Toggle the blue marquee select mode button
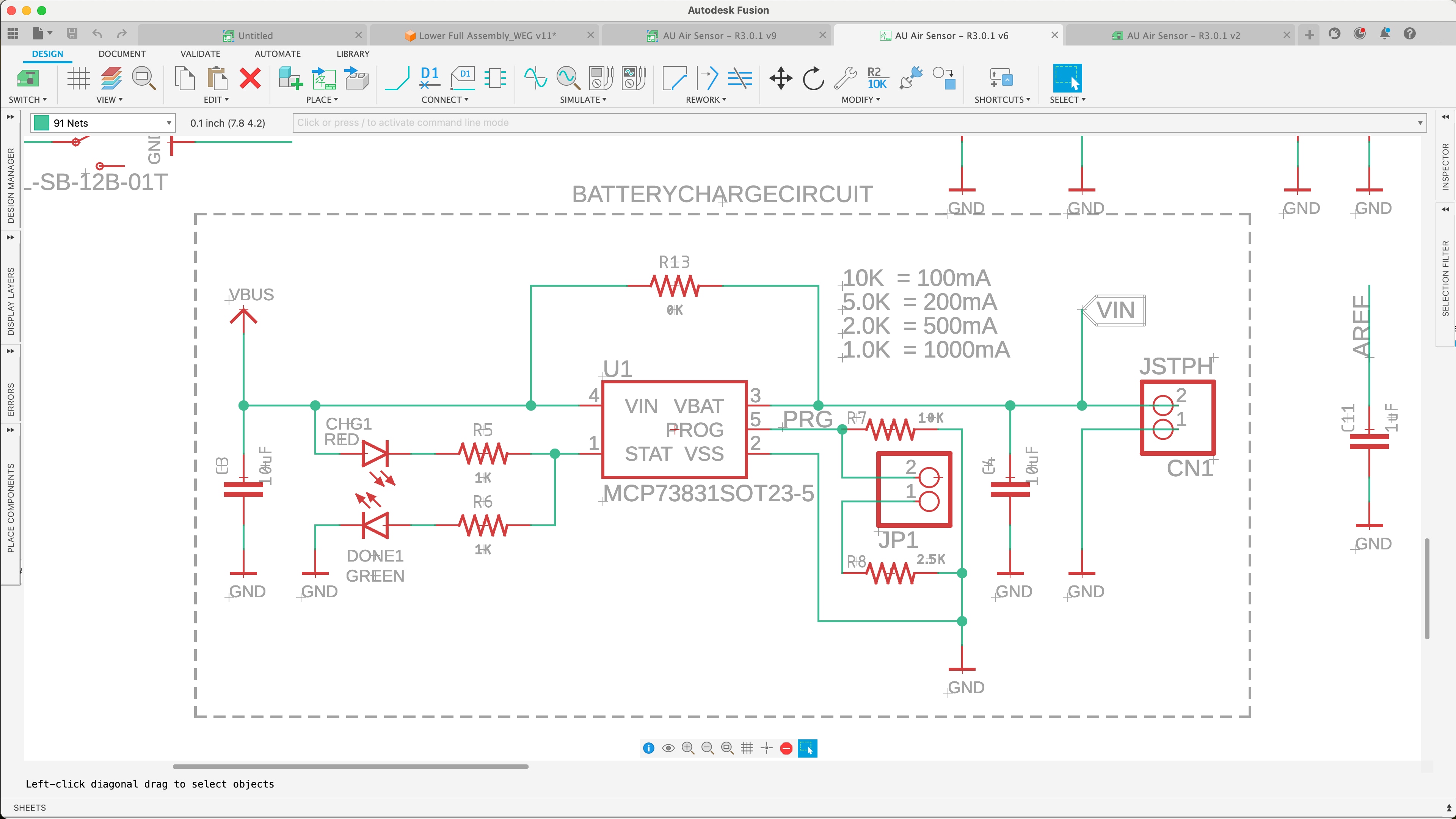1456x819 pixels. (807, 748)
